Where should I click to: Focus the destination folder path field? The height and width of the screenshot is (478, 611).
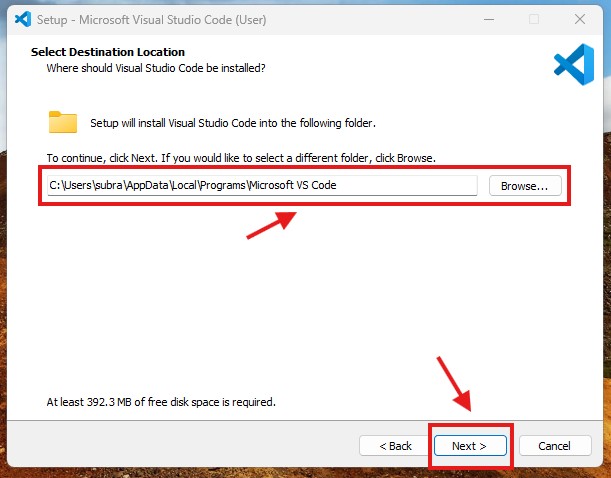pyautogui.click(x=260, y=185)
